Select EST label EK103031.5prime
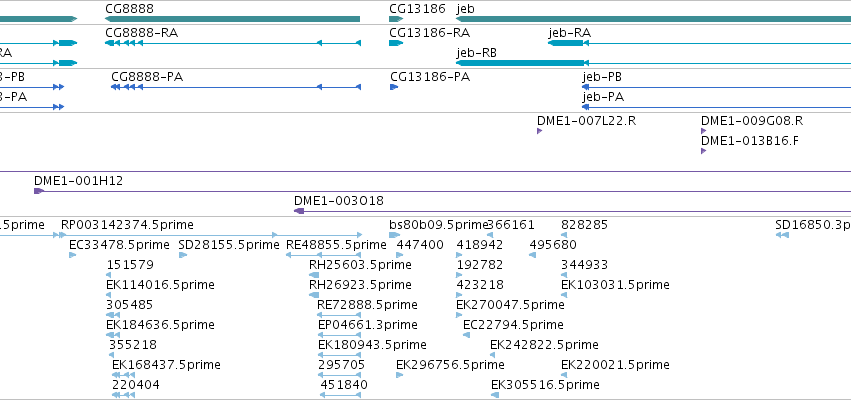This screenshot has height=400, width=851. [615, 285]
